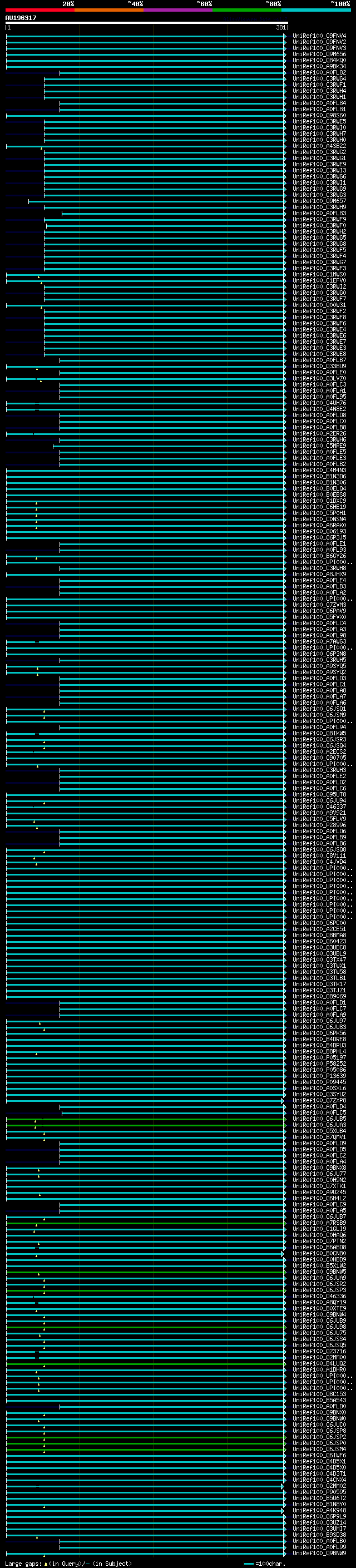
Task: Select label UniRef100_C3RWF9
Action: 319,219
